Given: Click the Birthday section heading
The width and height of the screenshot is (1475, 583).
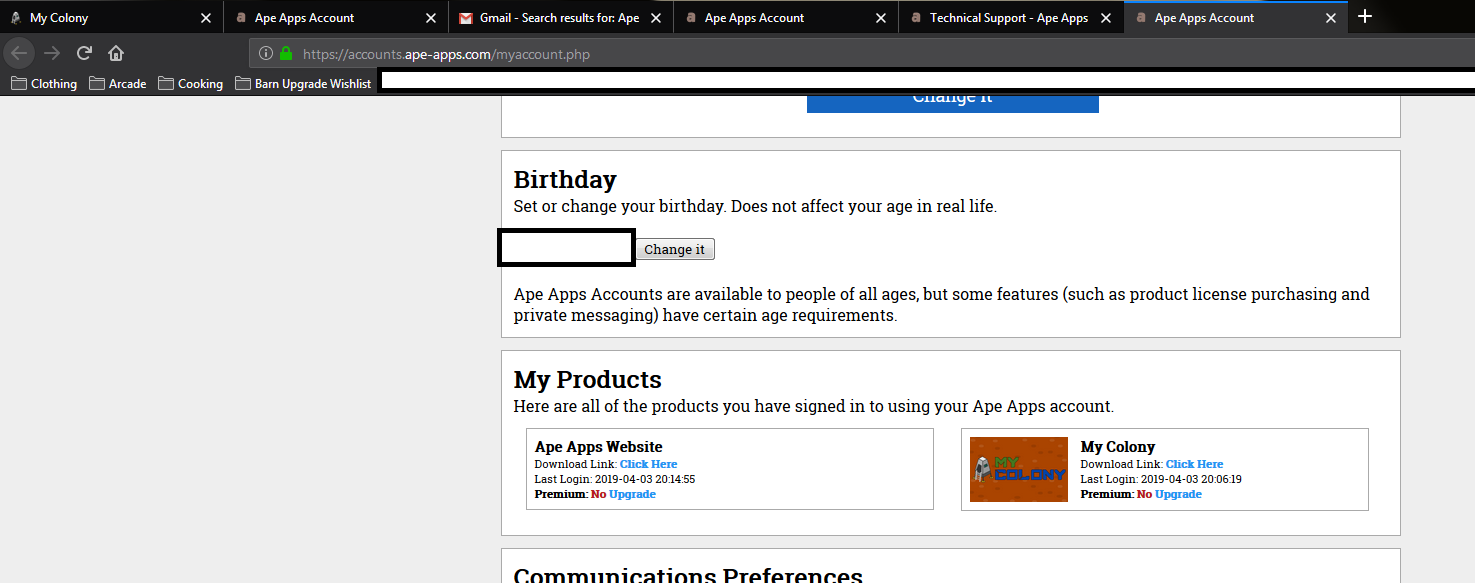Looking at the screenshot, I should [565, 179].
